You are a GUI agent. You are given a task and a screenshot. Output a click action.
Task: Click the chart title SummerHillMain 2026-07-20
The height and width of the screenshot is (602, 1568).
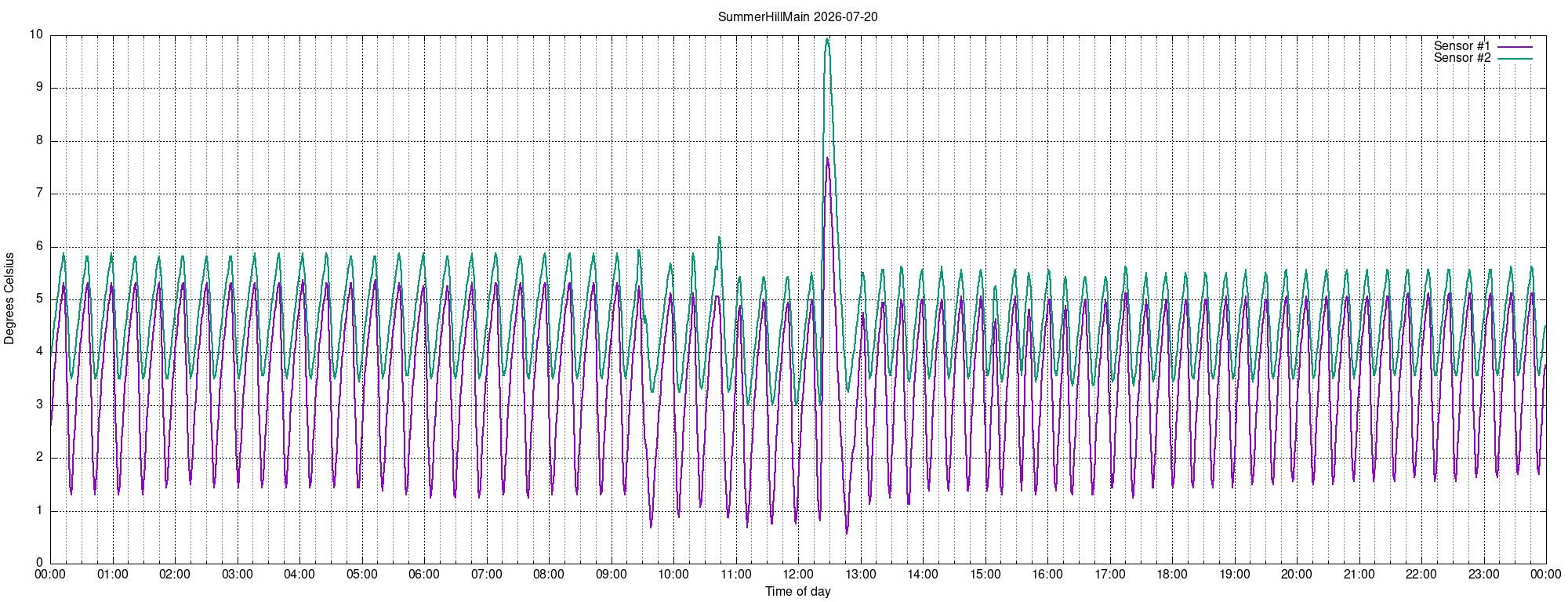click(x=797, y=16)
